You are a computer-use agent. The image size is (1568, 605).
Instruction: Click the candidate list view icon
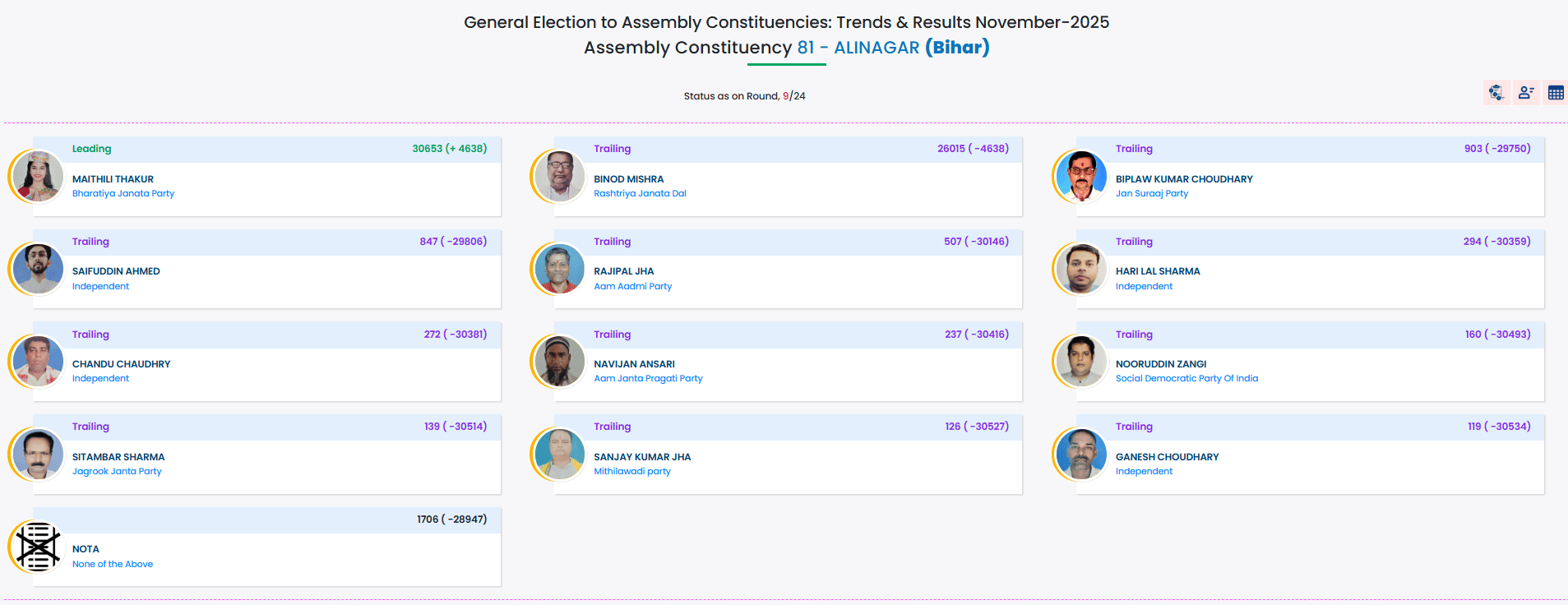point(1526,92)
